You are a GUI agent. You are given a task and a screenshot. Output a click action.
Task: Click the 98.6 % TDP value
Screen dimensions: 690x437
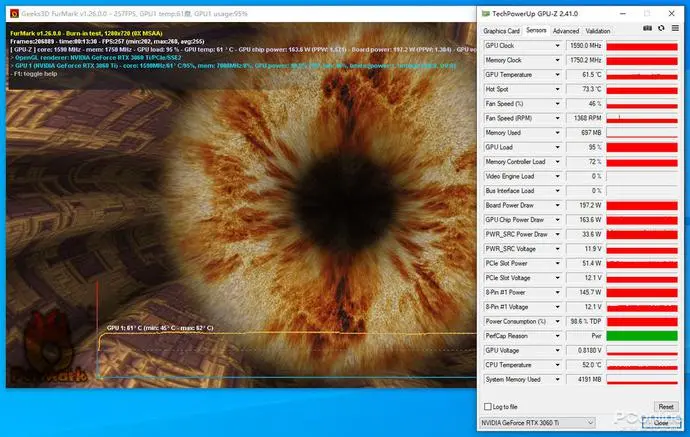(585, 322)
